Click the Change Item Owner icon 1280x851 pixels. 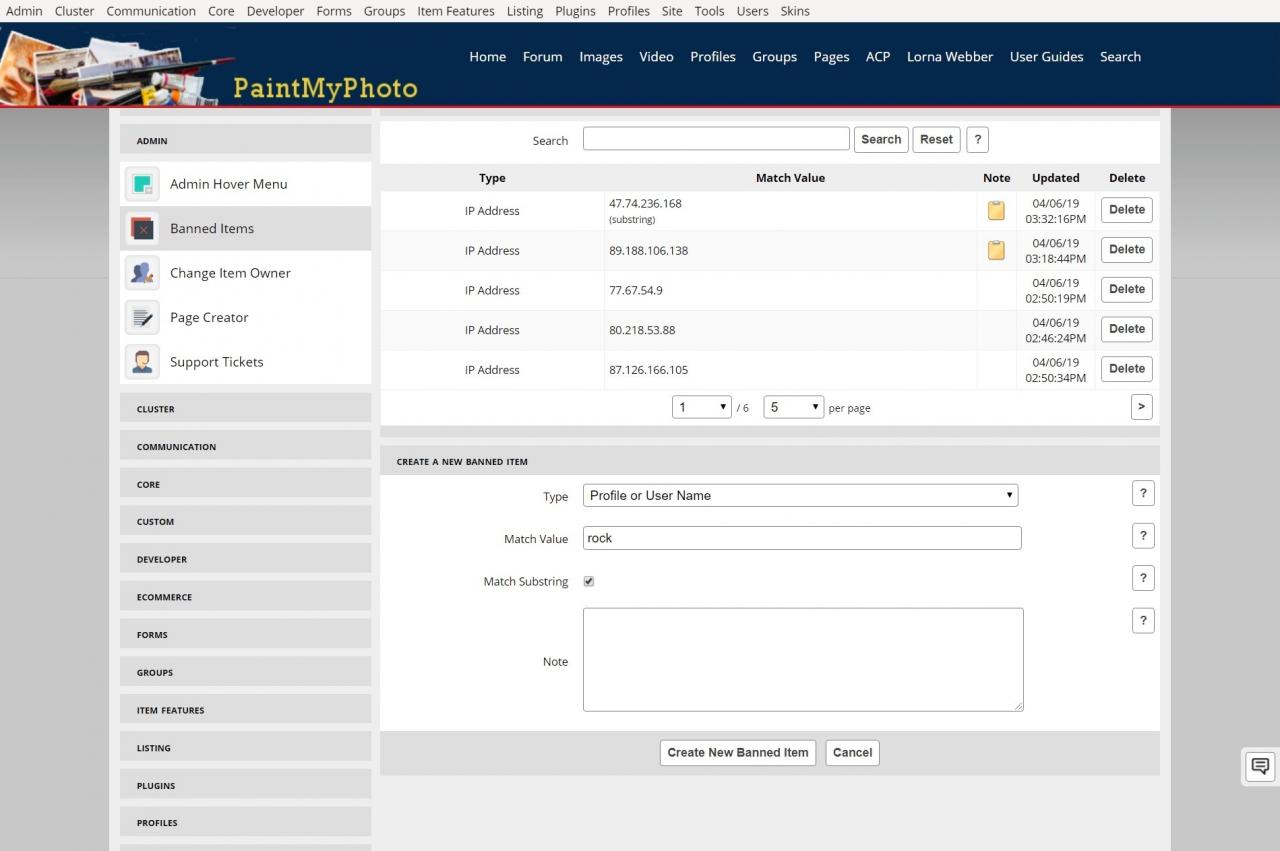pos(142,273)
